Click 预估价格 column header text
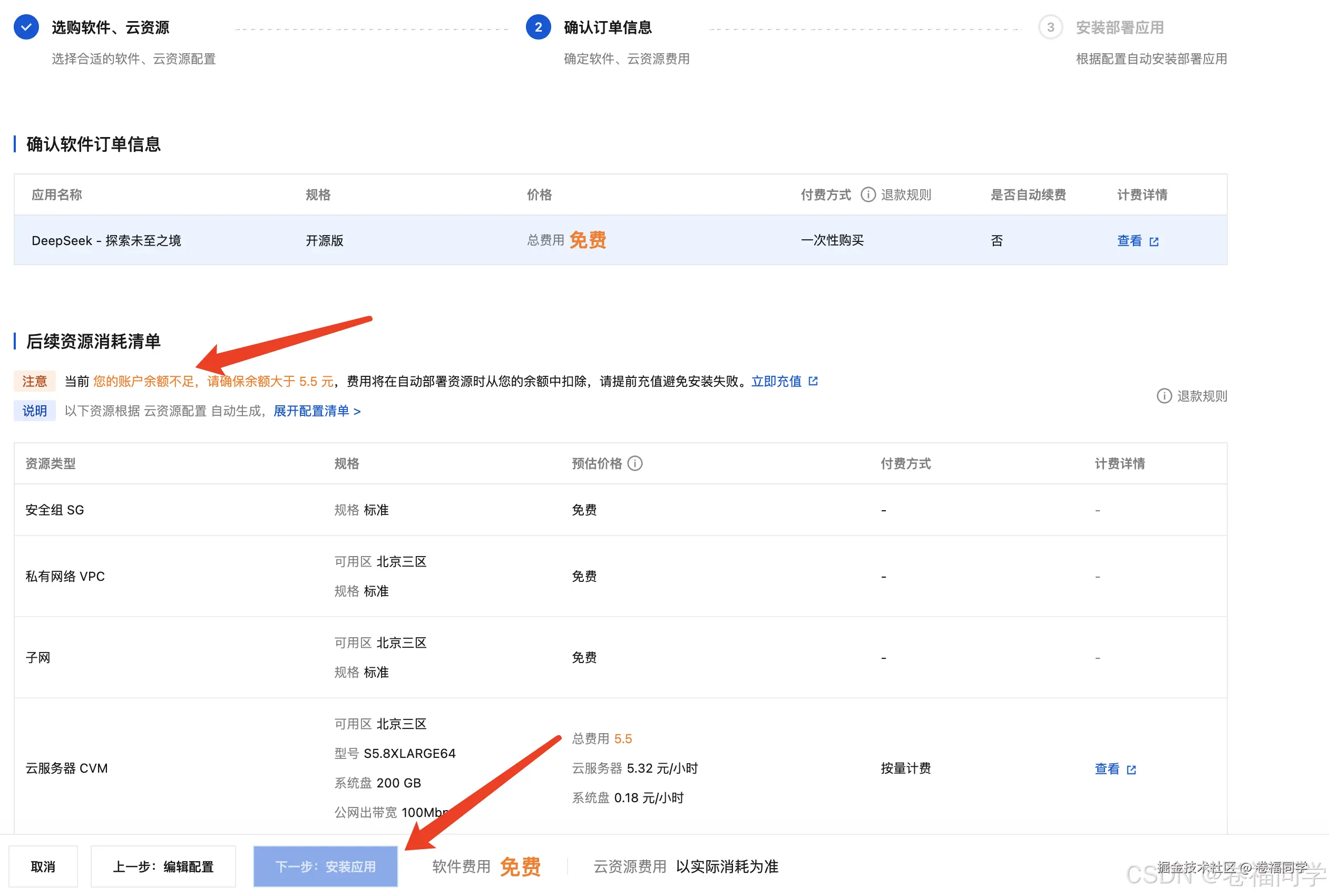Image resolution: width=1329 pixels, height=896 pixels. tap(597, 463)
